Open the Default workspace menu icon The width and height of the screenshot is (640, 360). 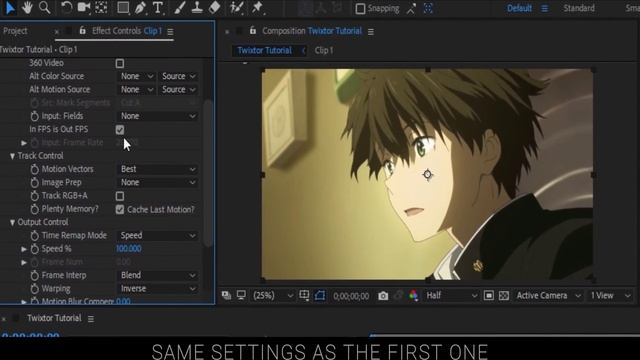pos(544,8)
